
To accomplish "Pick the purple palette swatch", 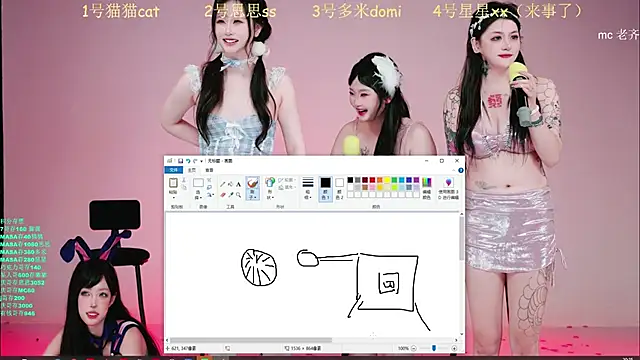I will (x=416, y=180).
